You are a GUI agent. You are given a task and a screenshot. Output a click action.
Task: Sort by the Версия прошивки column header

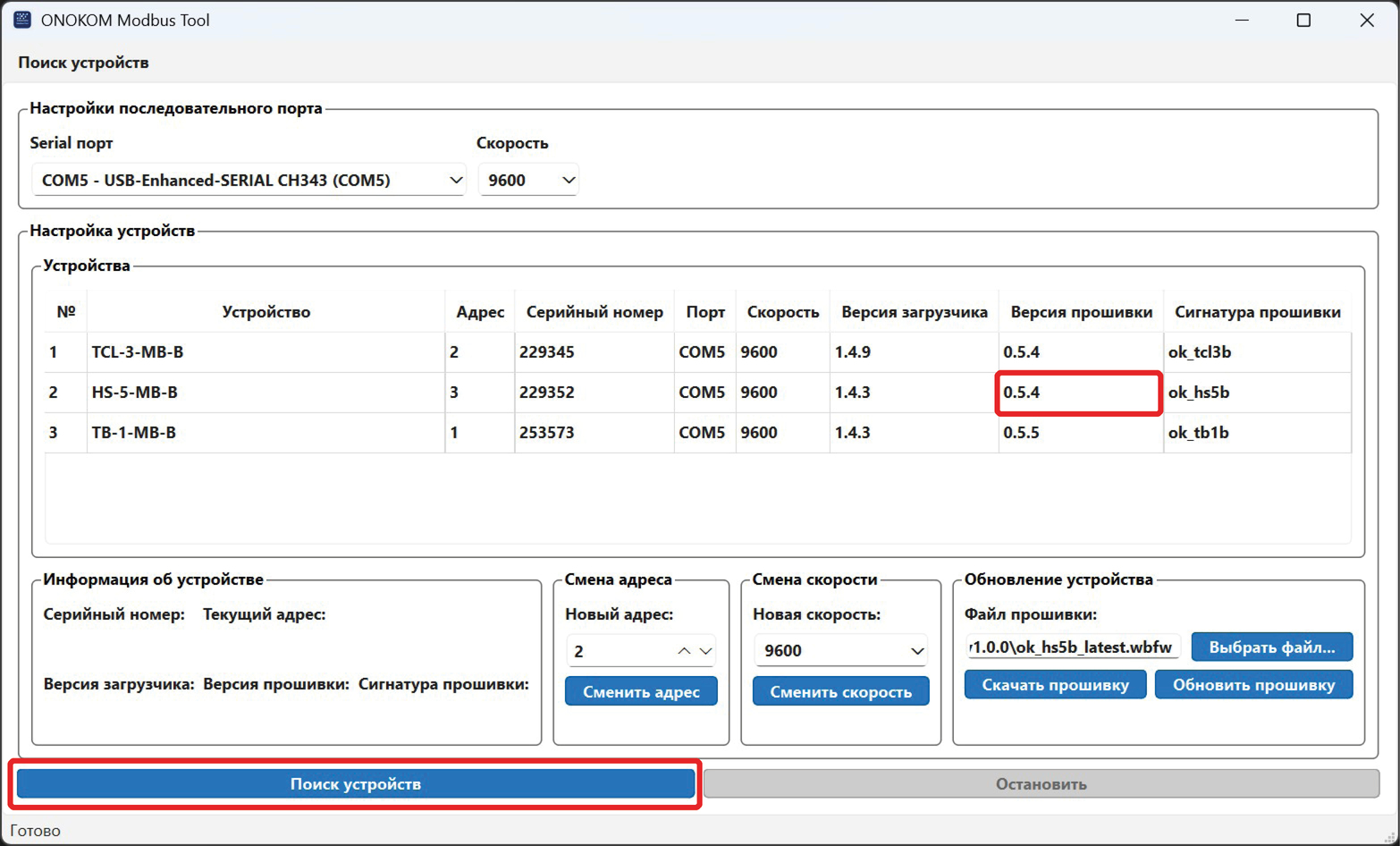pyautogui.click(x=1080, y=312)
